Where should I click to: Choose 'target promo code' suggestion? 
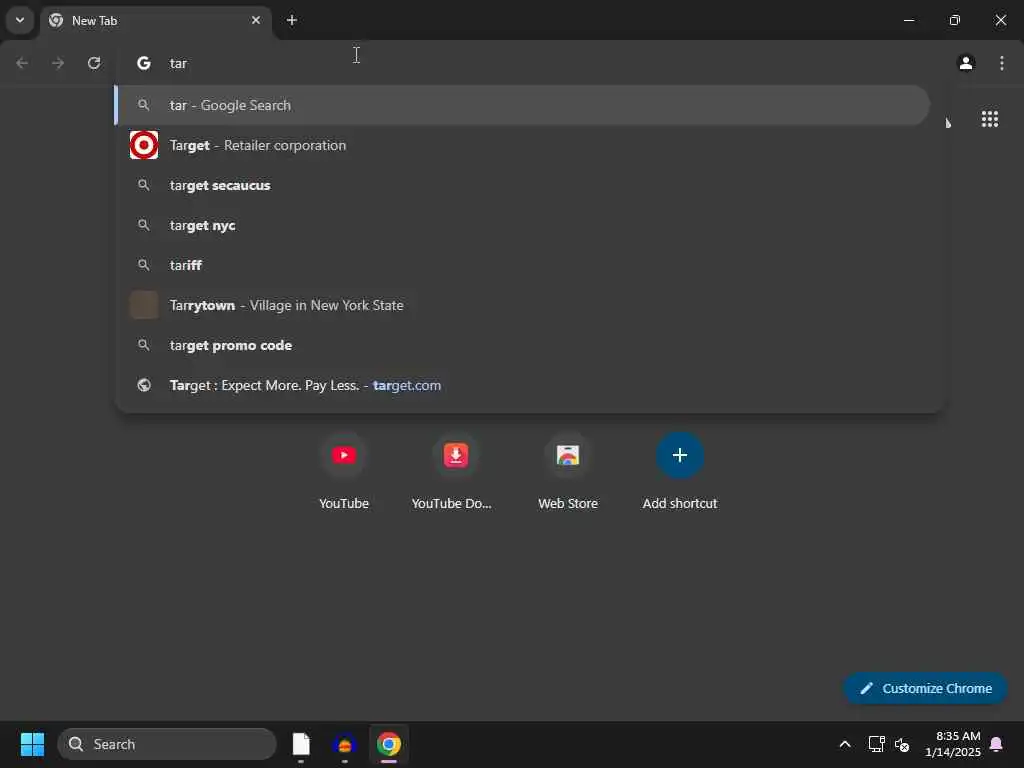coord(522,345)
